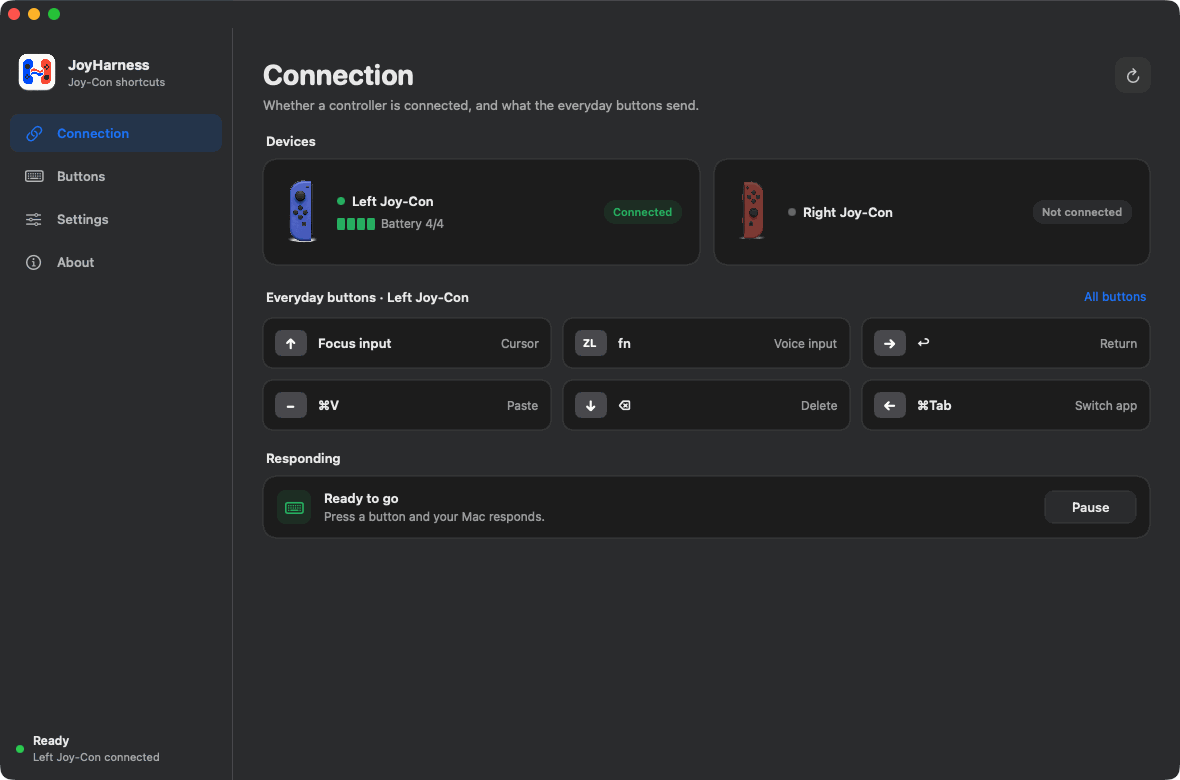Open the About section

pos(116,262)
